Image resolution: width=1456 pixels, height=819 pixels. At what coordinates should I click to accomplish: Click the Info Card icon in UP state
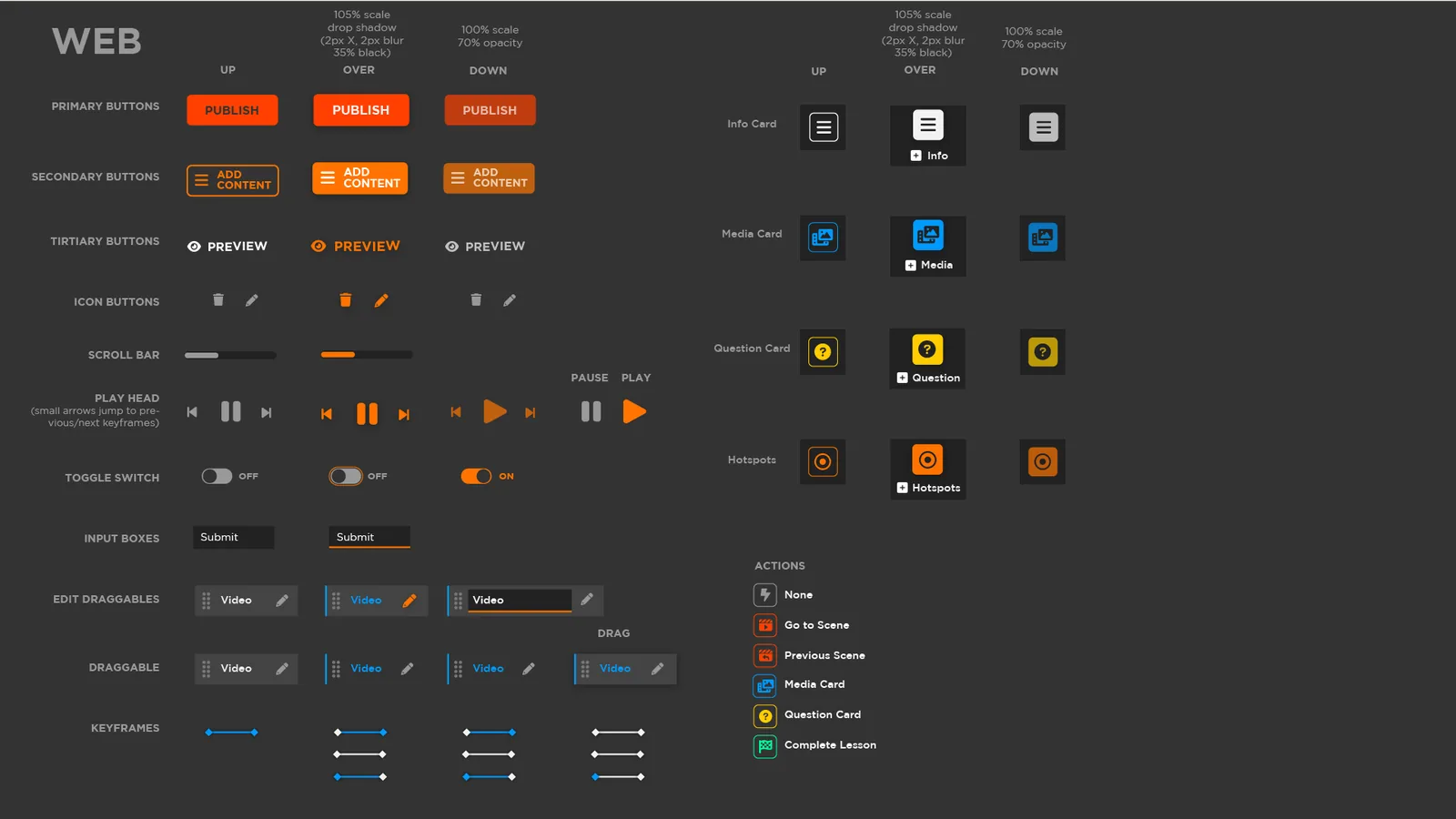click(823, 127)
